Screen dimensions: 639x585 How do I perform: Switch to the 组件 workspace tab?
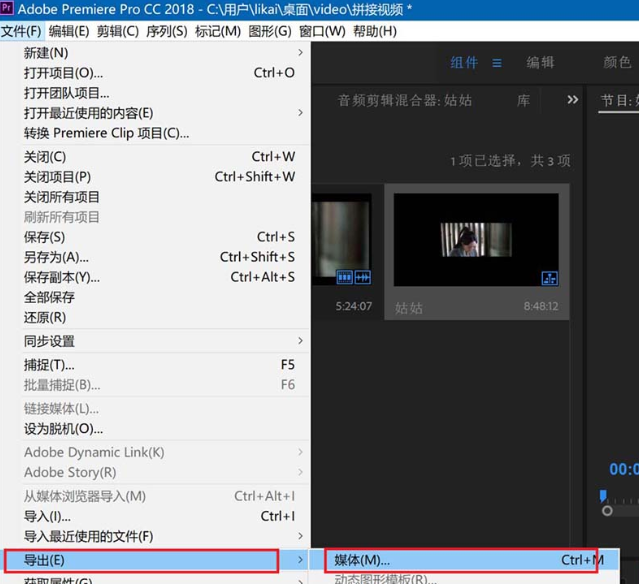coord(464,62)
